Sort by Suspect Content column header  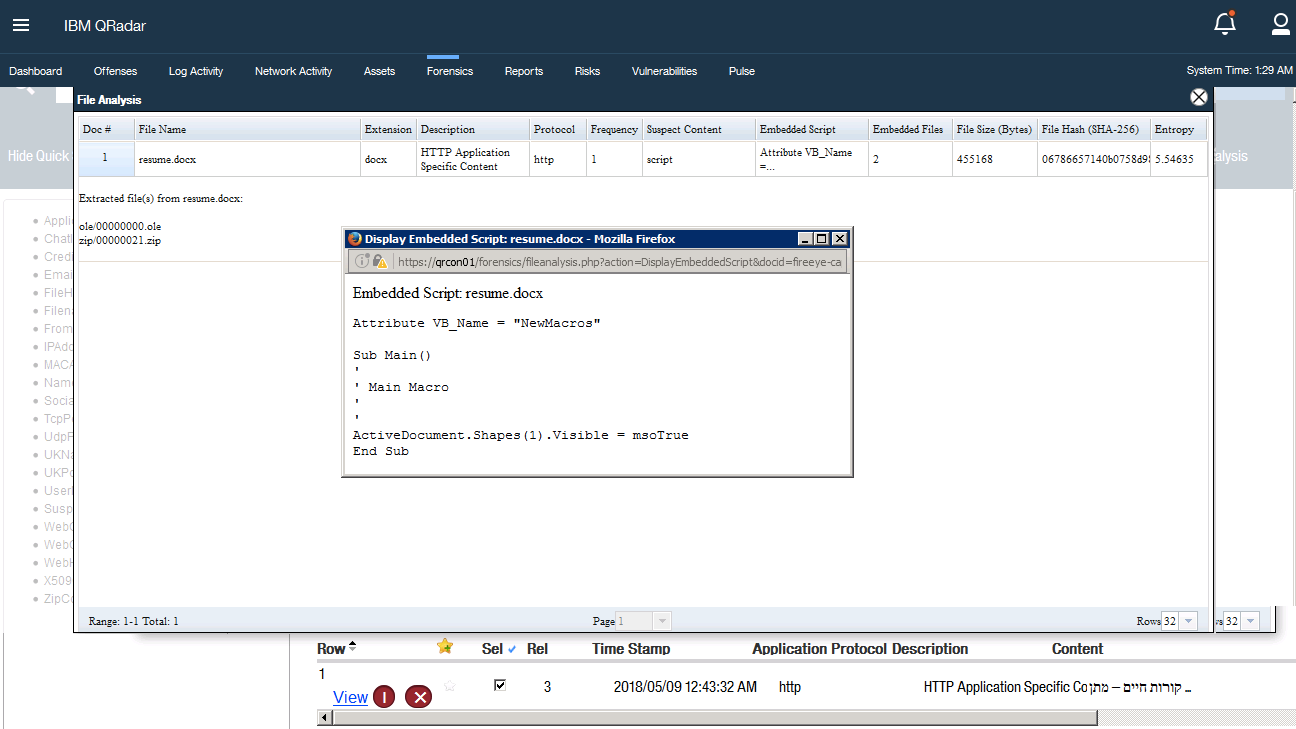699,129
